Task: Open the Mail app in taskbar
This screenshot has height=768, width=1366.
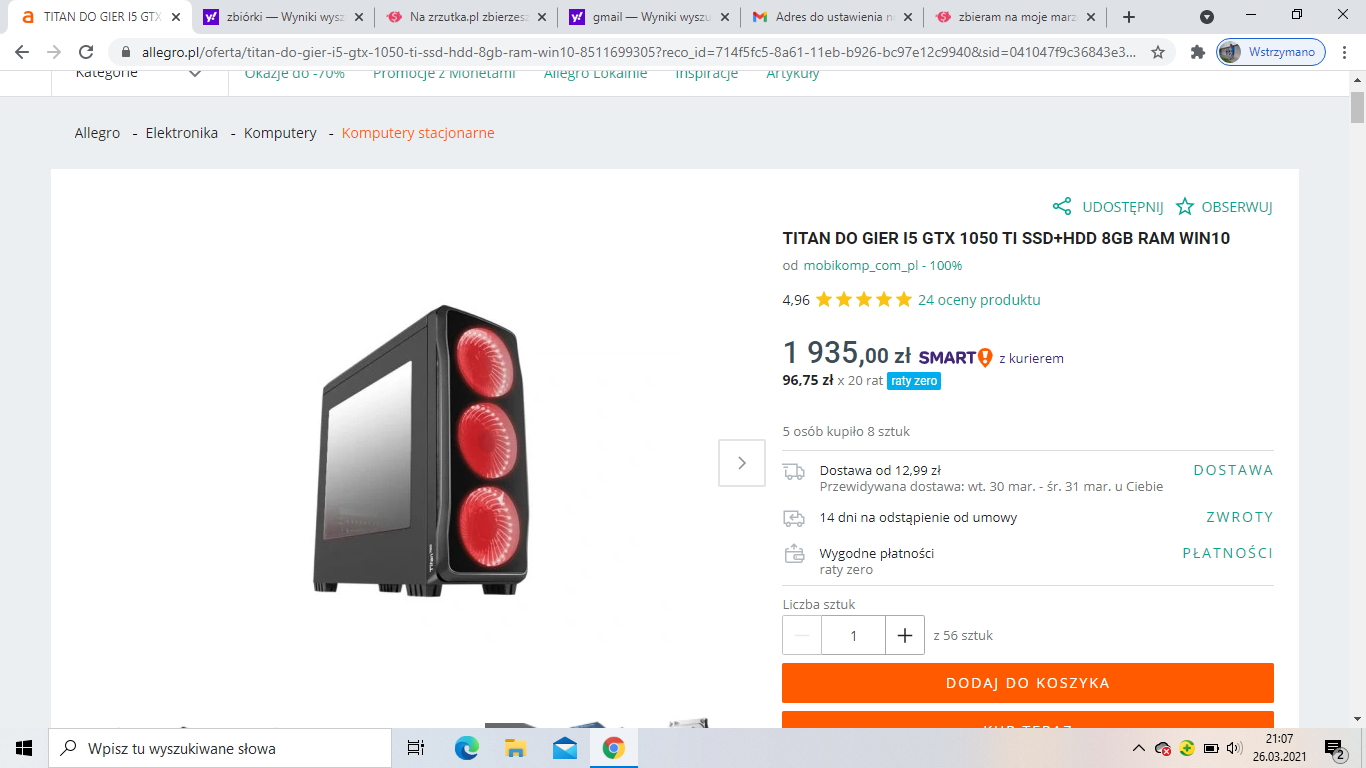Action: tap(564, 748)
